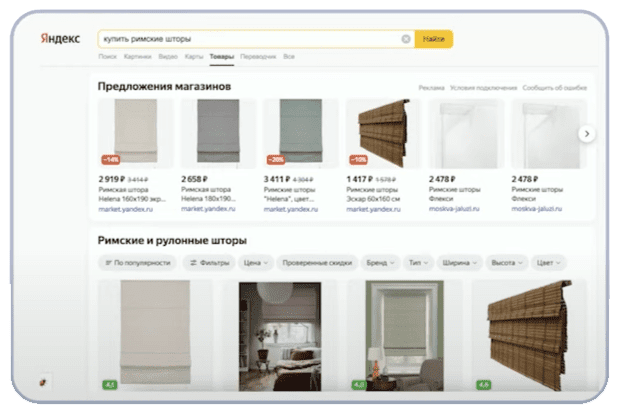The height and width of the screenshot is (417, 628).
Task: Select the Товары tab
Action: (221, 56)
